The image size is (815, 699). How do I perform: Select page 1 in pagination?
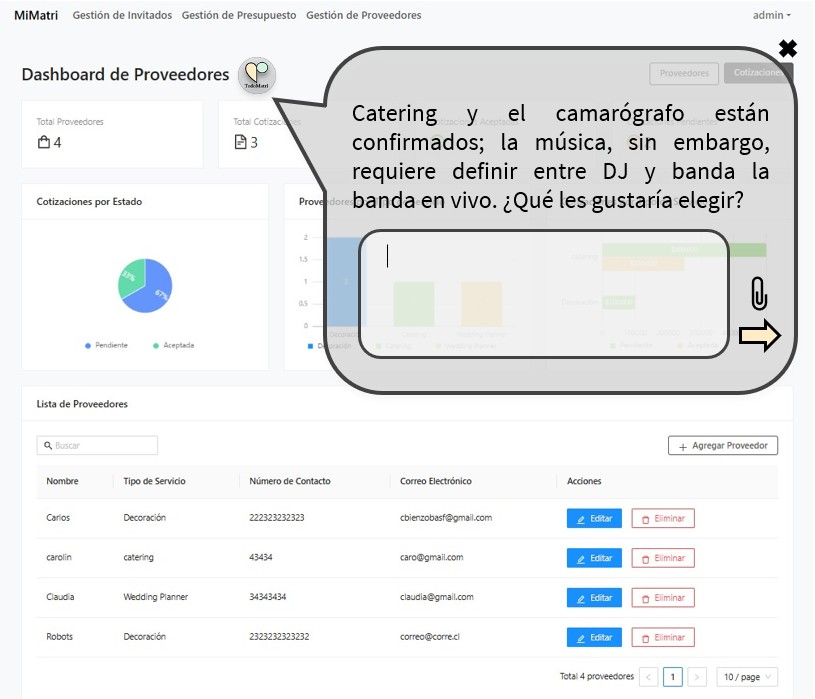coord(673,677)
